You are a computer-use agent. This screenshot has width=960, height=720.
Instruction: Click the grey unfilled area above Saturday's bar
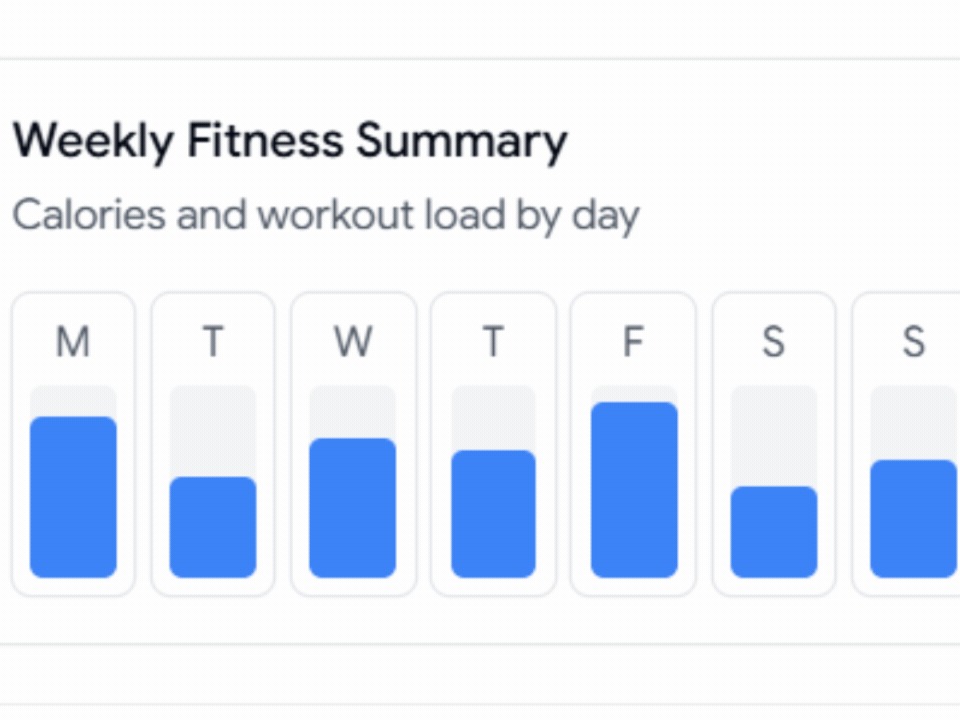tap(774, 436)
